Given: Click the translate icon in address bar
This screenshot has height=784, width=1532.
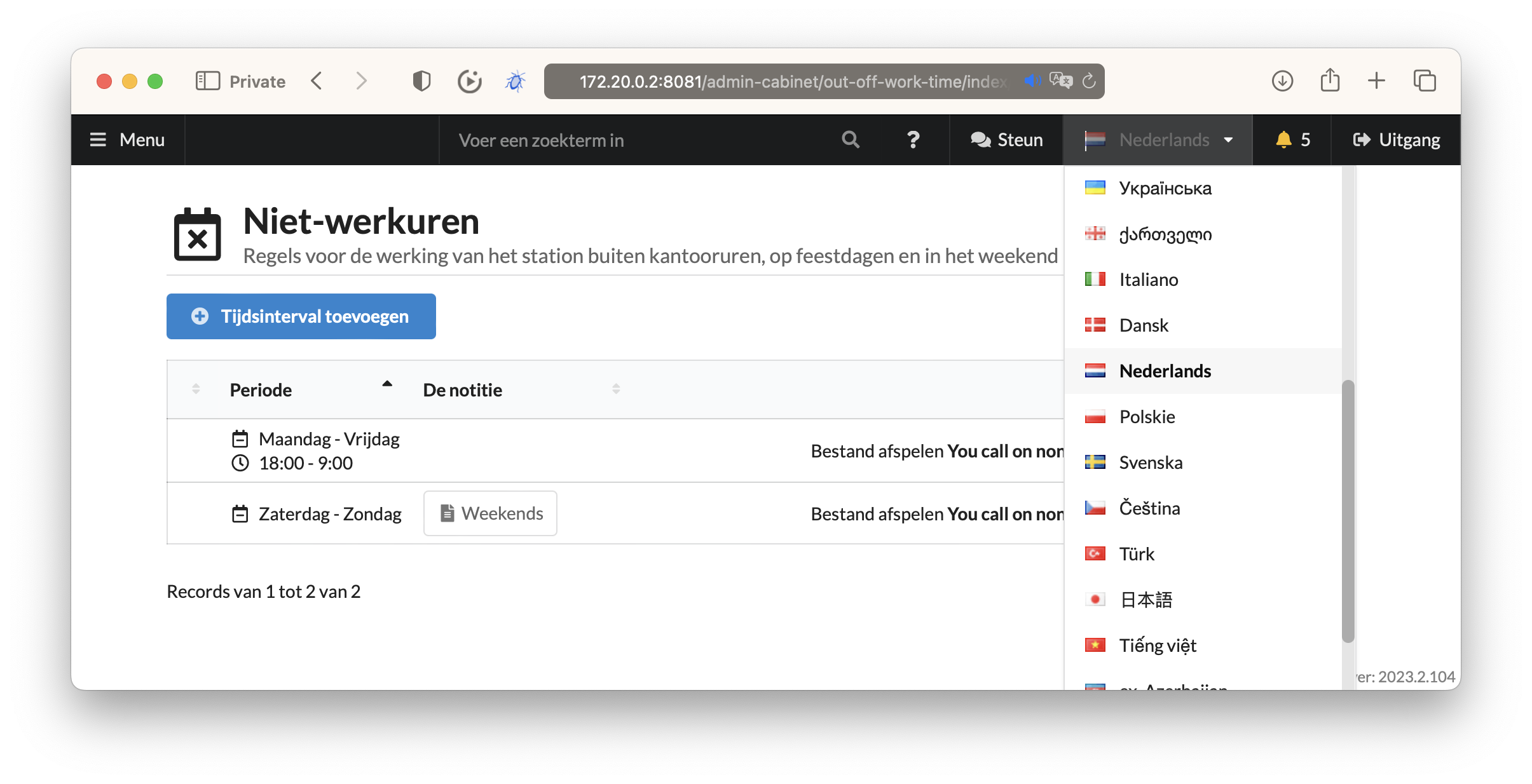Looking at the screenshot, I should coord(1060,81).
